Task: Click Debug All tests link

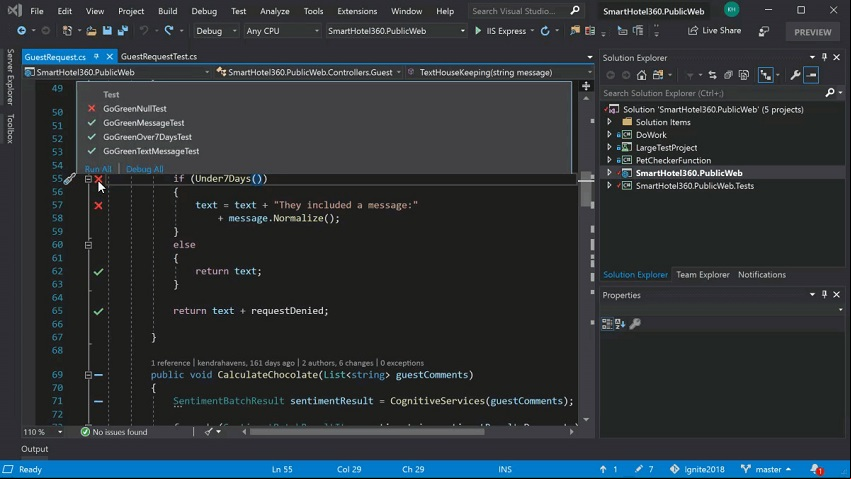Action: (x=144, y=169)
